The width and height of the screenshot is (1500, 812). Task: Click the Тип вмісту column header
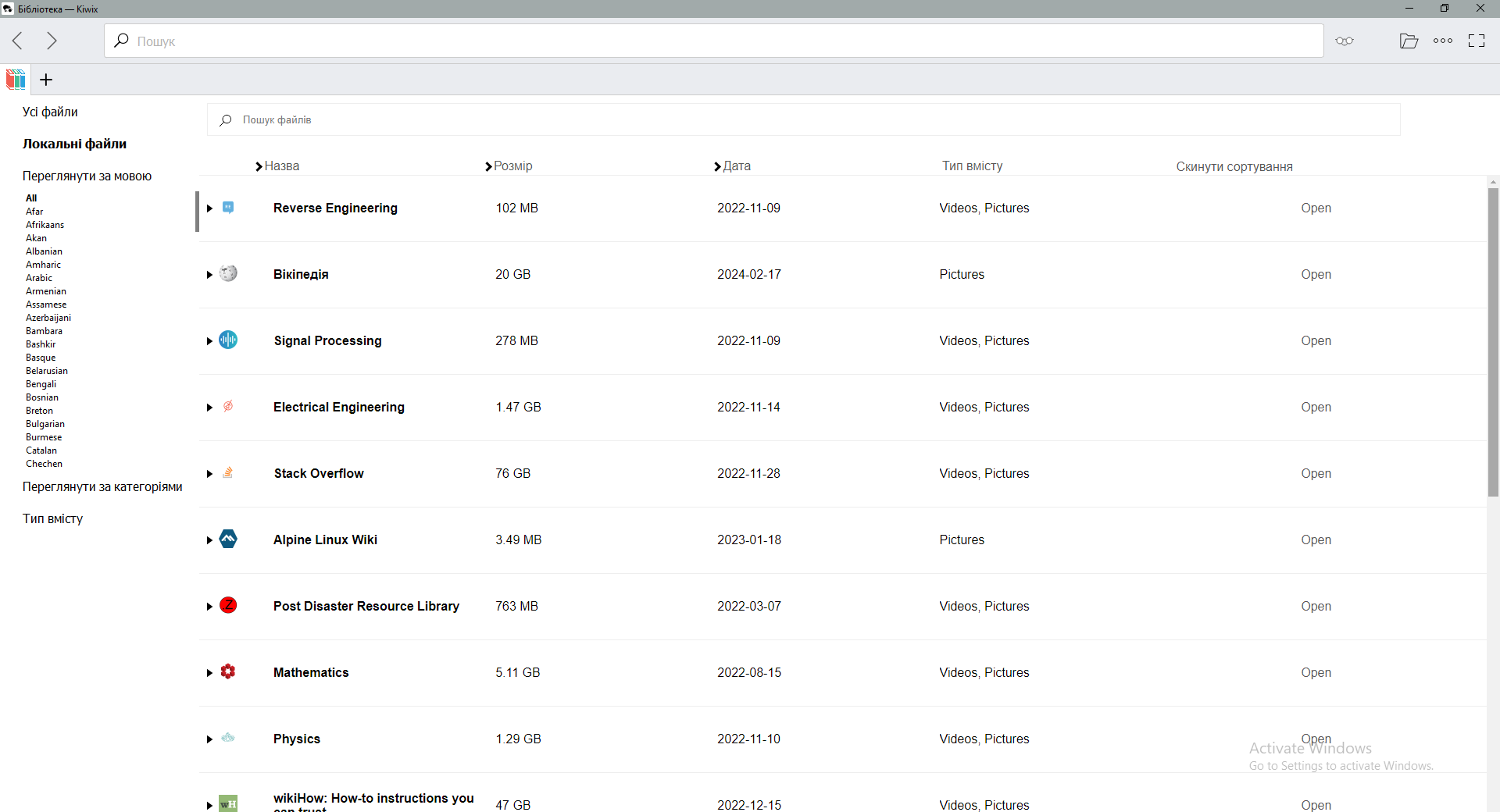pyautogui.click(x=972, y=166)
